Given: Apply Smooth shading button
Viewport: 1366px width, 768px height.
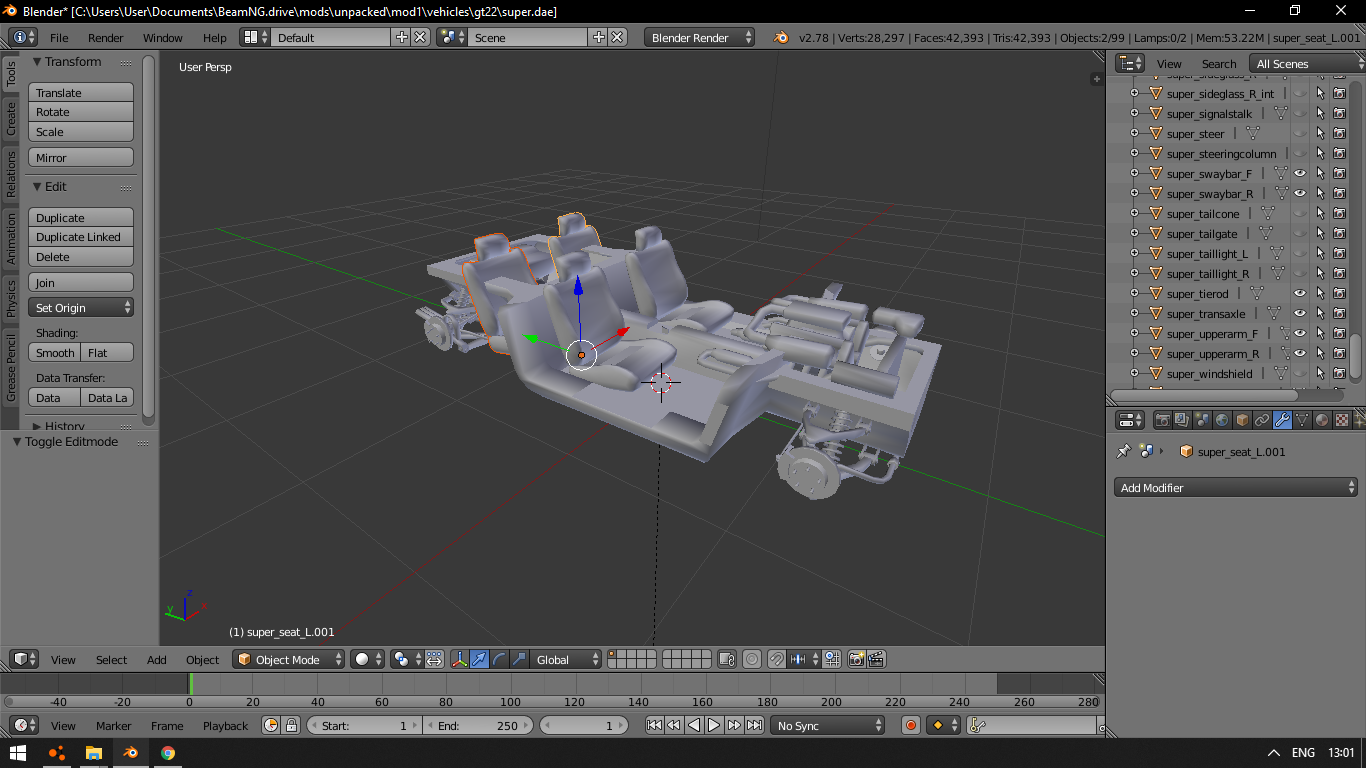Looking at the screenshot, I should (x=55, y=352).
